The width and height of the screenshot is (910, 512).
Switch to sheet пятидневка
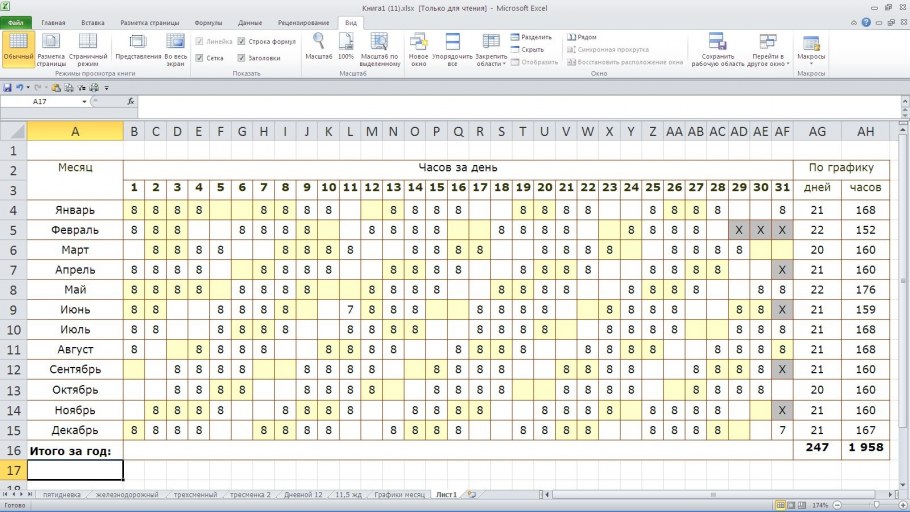(x=62, y=495)
